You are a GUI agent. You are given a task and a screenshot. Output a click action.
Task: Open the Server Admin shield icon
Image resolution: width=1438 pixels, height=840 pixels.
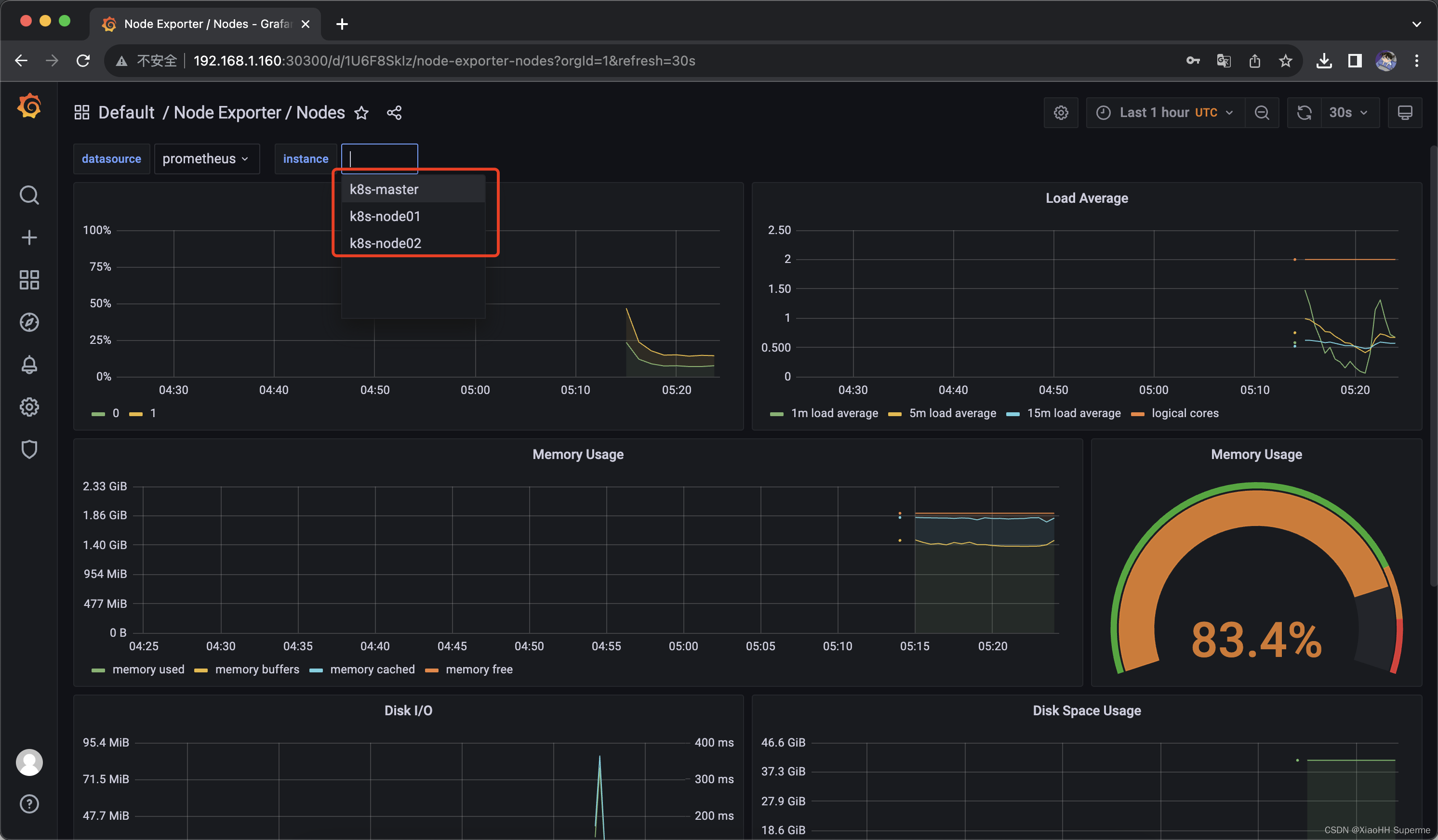[29, 449]
